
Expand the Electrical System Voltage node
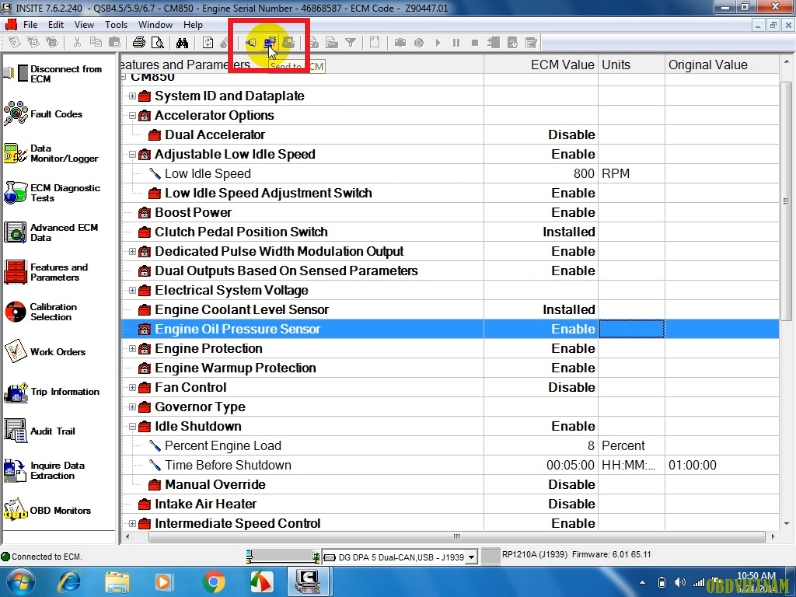[132, 290]
